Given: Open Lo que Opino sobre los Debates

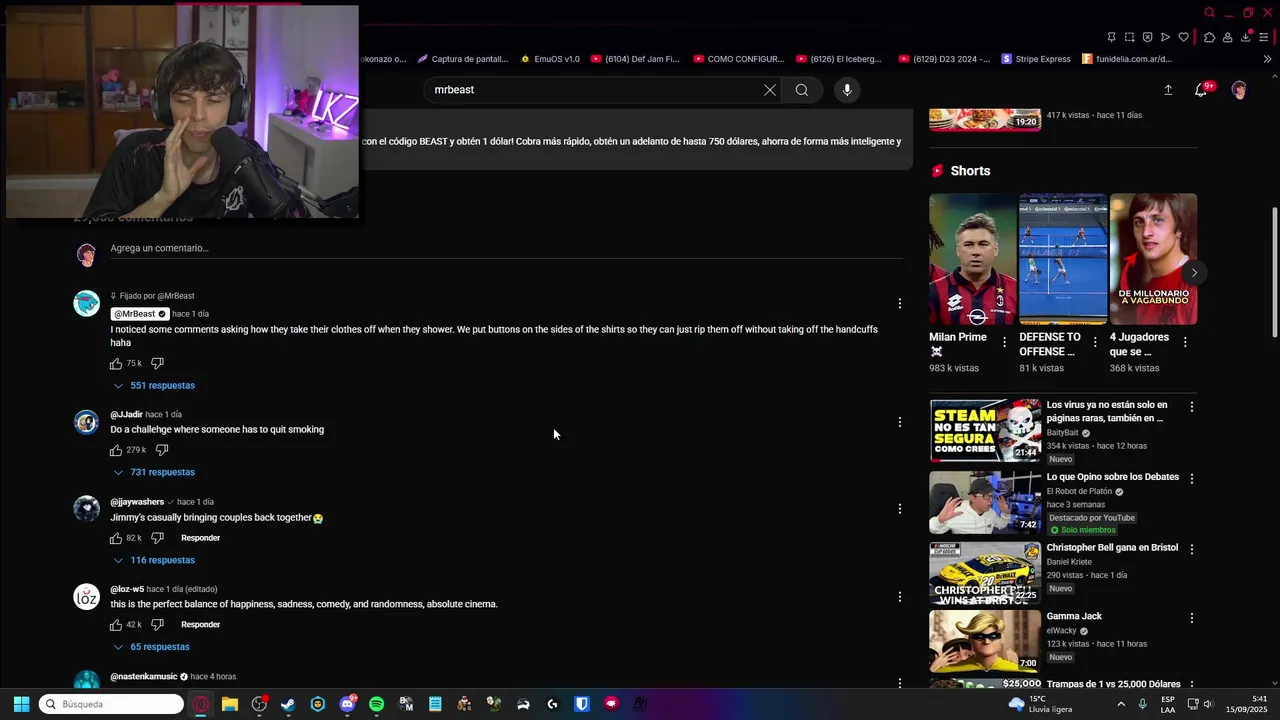Looking at the screenshot, I should [x=1112, y=477].
